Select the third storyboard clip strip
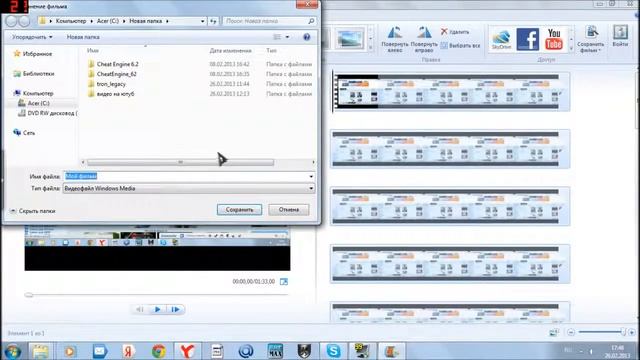Viewport: 640px width, 360px height. pyautogui.click(x=450, y=206)
